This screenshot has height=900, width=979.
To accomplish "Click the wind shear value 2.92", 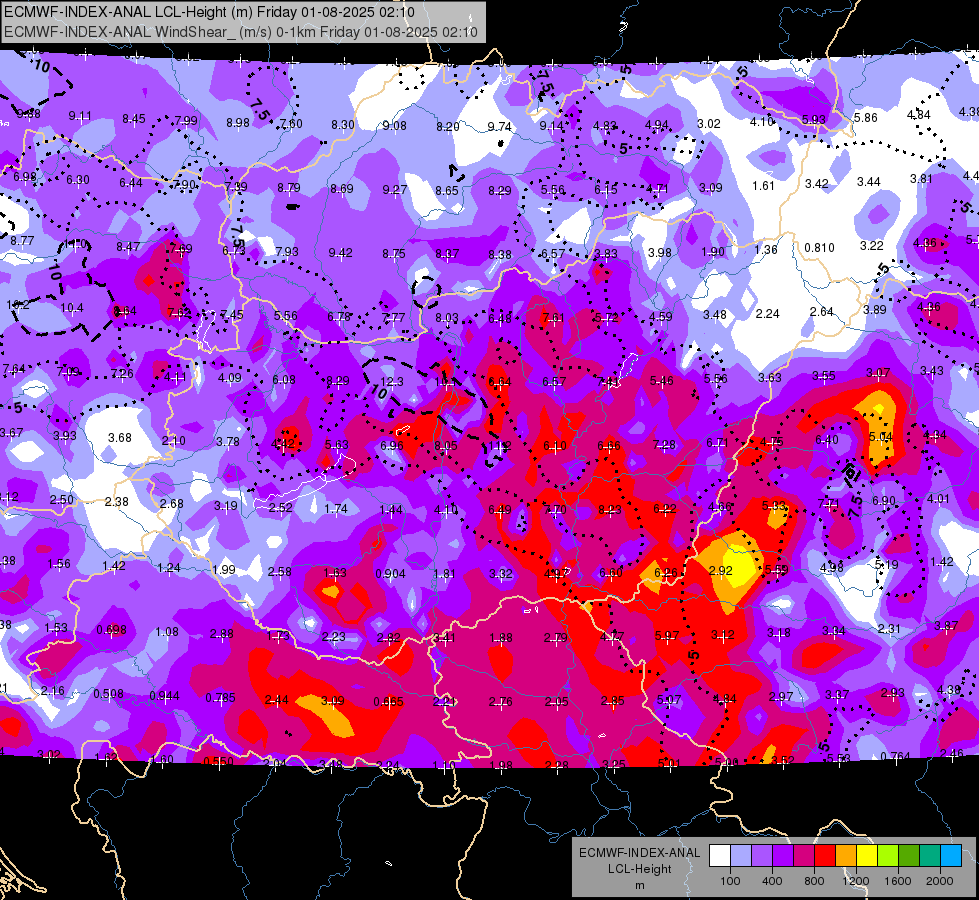I will pos(721,570).
